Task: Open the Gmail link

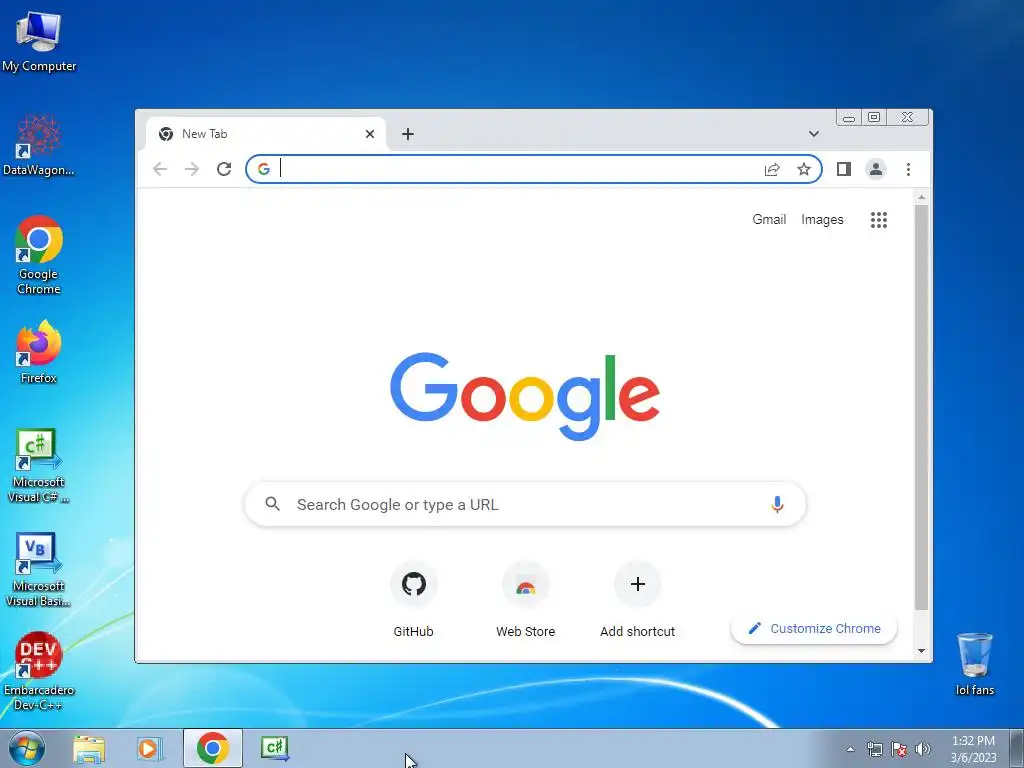Action: click(769, 219)
